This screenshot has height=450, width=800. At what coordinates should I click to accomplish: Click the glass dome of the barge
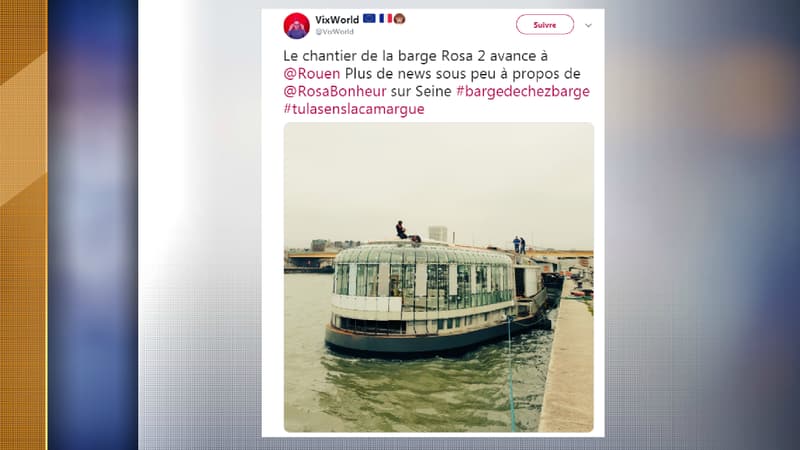(422, 255)
